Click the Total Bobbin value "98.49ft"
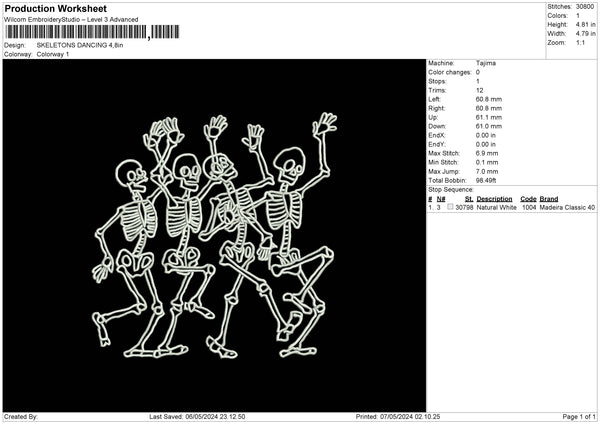Screen dimensions: 600x424 [486, 180]
